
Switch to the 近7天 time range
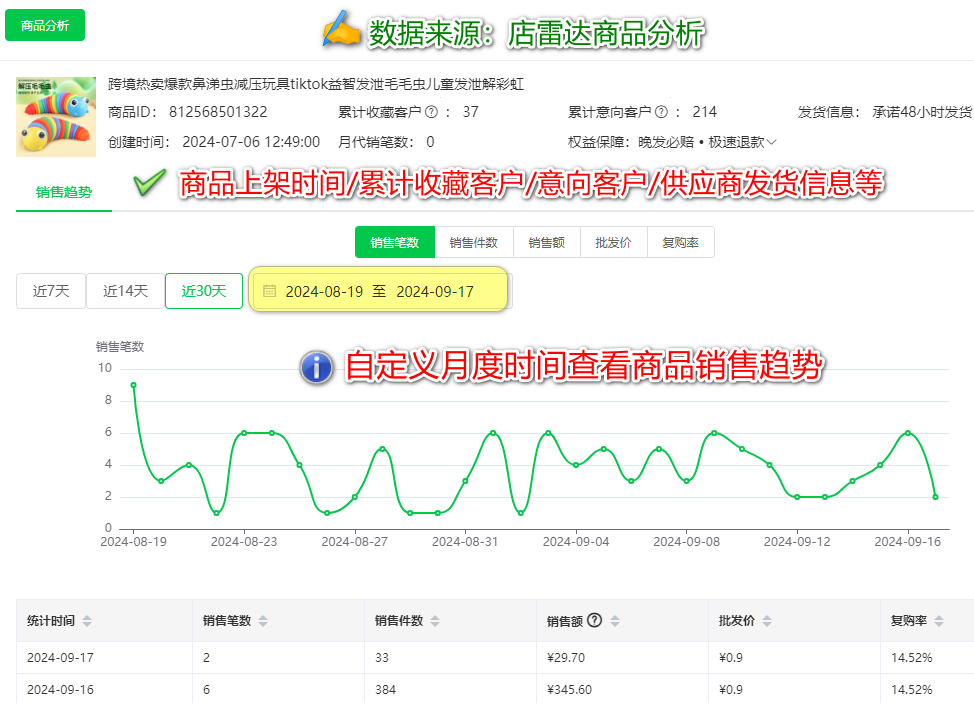[x=50, y=290]
